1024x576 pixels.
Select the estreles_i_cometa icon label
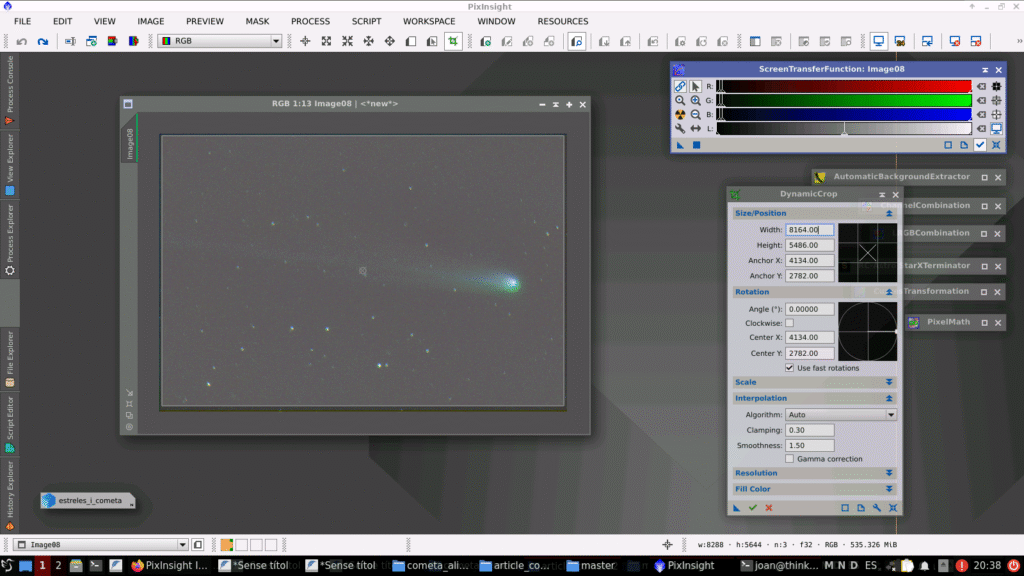point(90,500)
